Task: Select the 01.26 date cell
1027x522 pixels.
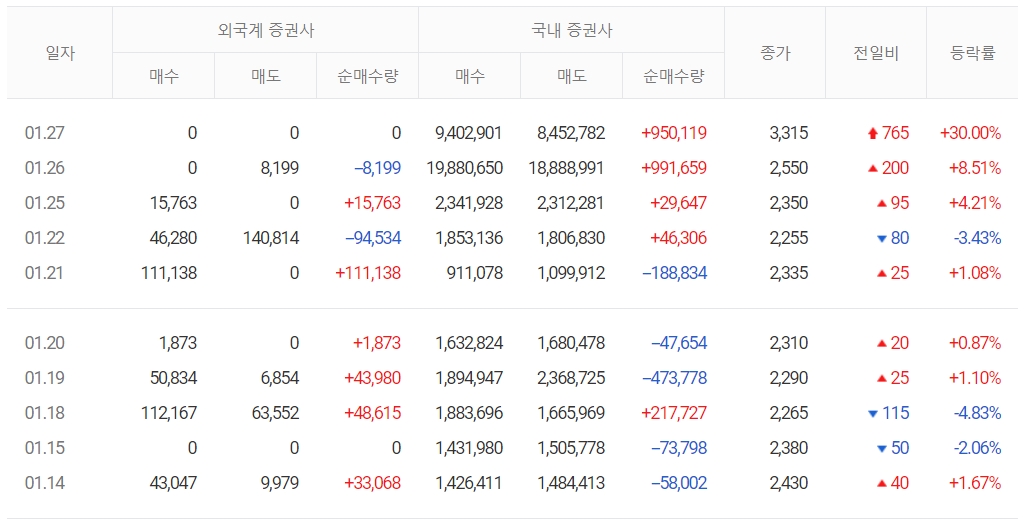Action: (x=45, y=168)
